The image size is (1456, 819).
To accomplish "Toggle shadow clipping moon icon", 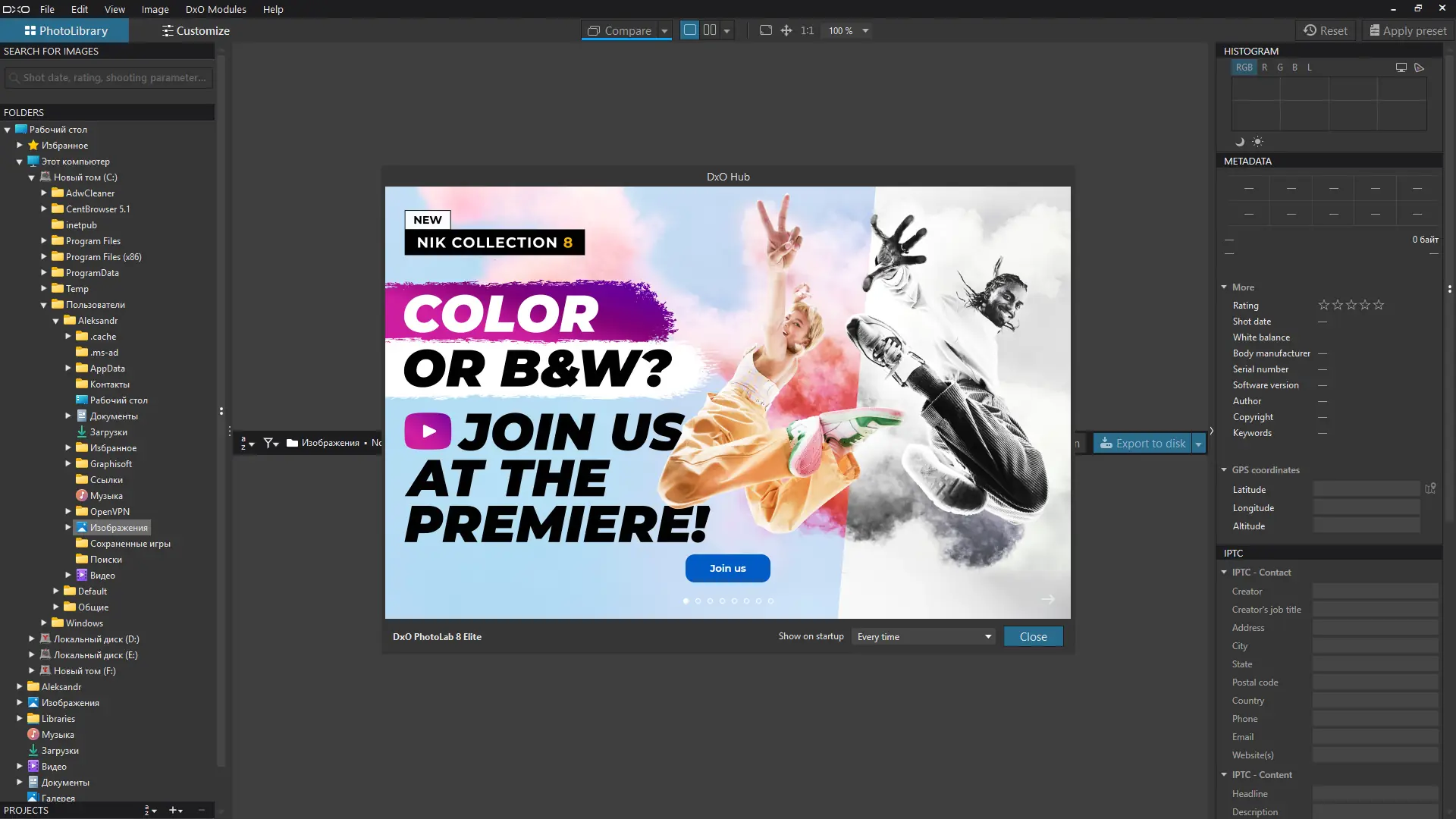I will pos(1240,142).
